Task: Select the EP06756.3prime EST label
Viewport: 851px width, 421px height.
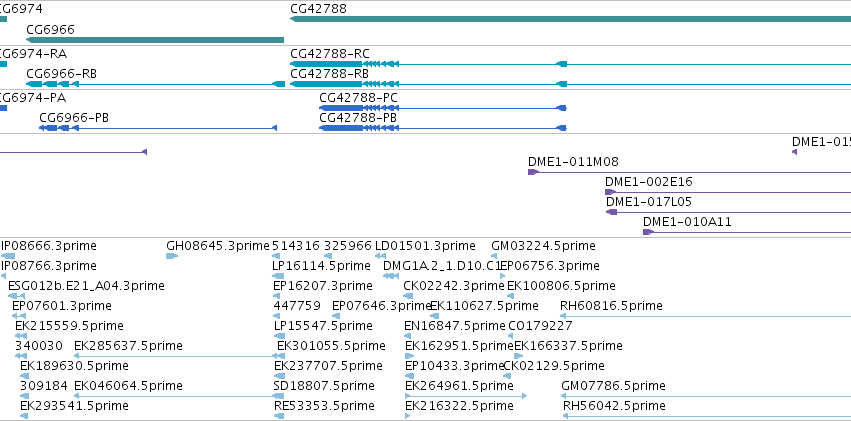Action: (549, 265)
